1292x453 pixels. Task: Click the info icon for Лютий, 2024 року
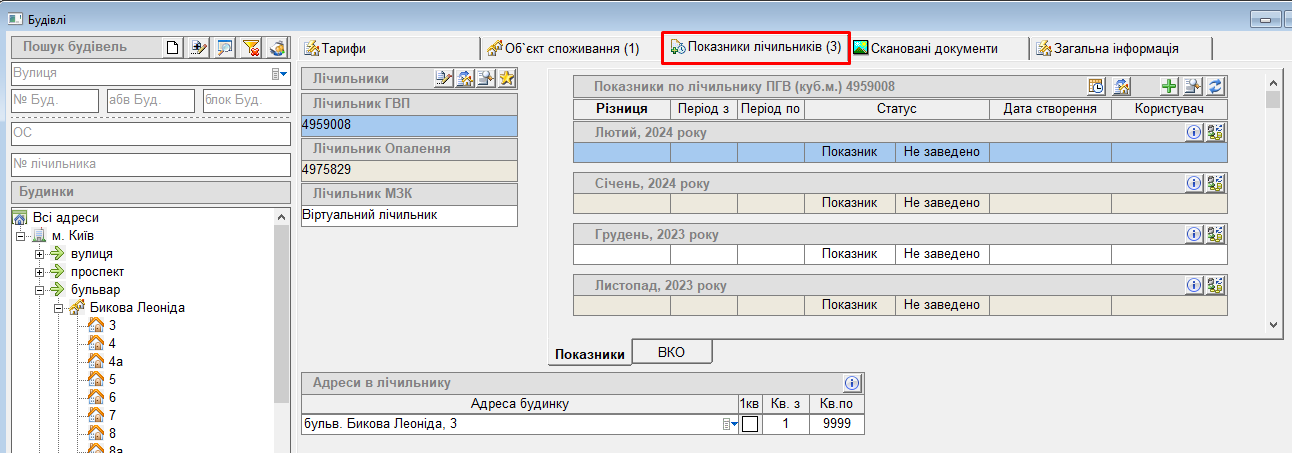click(x=1193, y=132)
